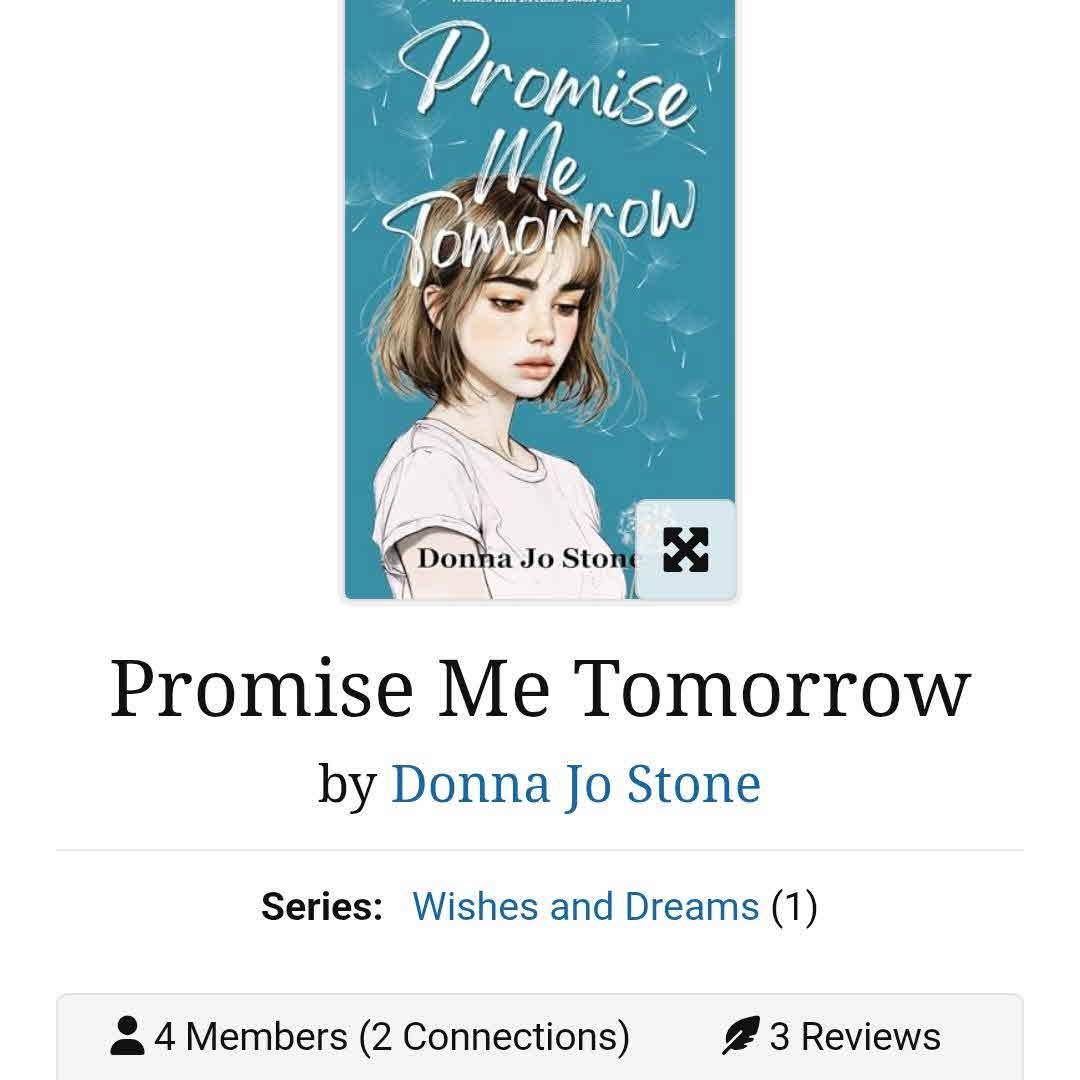Click the enlarge cover arrows icon
This screenshot has width=1080, height=1080.
(x=685, y=550)
